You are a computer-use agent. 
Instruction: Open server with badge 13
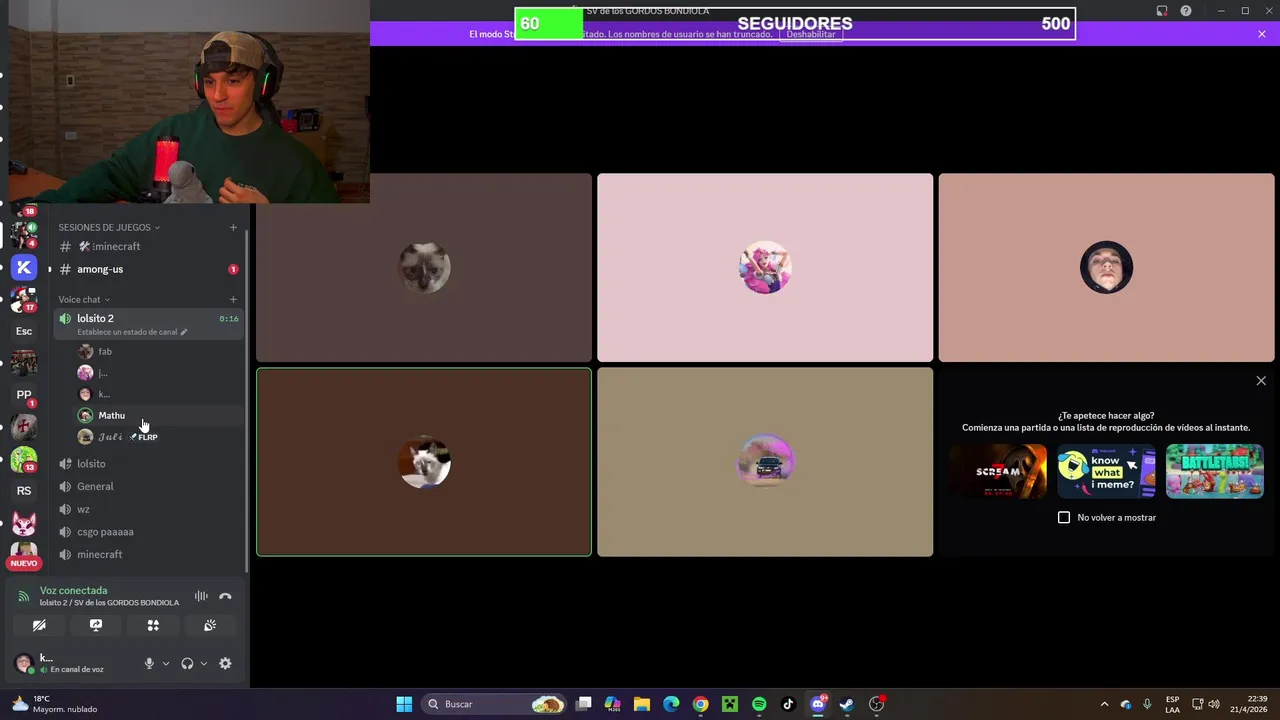[x=24, y=459]
